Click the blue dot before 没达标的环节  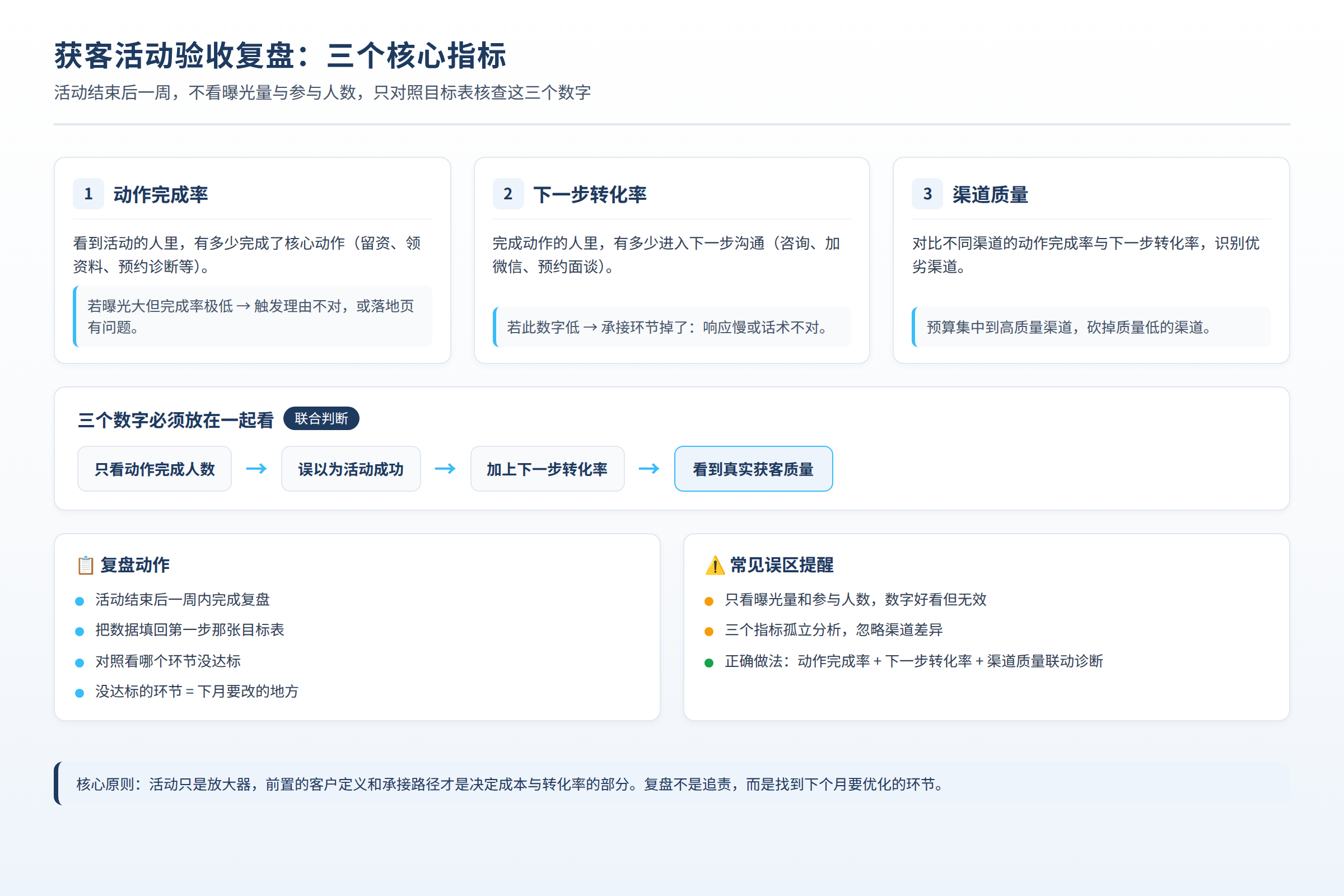[80, 693]
